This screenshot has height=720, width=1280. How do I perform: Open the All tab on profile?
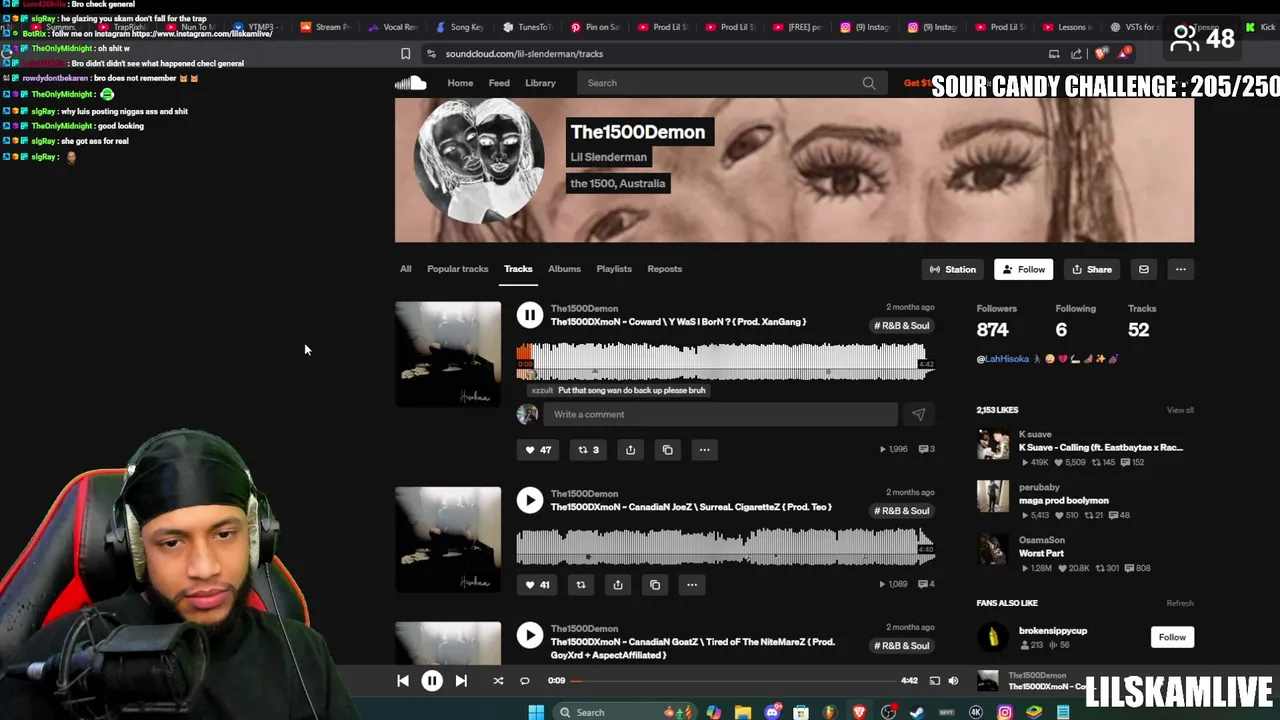point(406,269)
